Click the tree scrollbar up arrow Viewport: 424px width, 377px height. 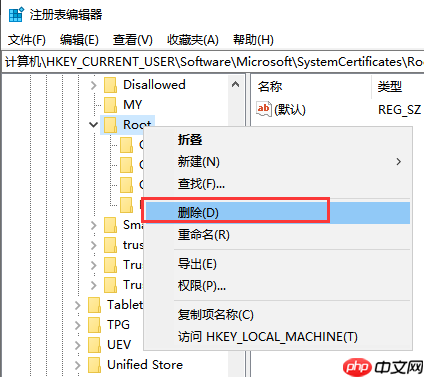click(x=235, y=85)
